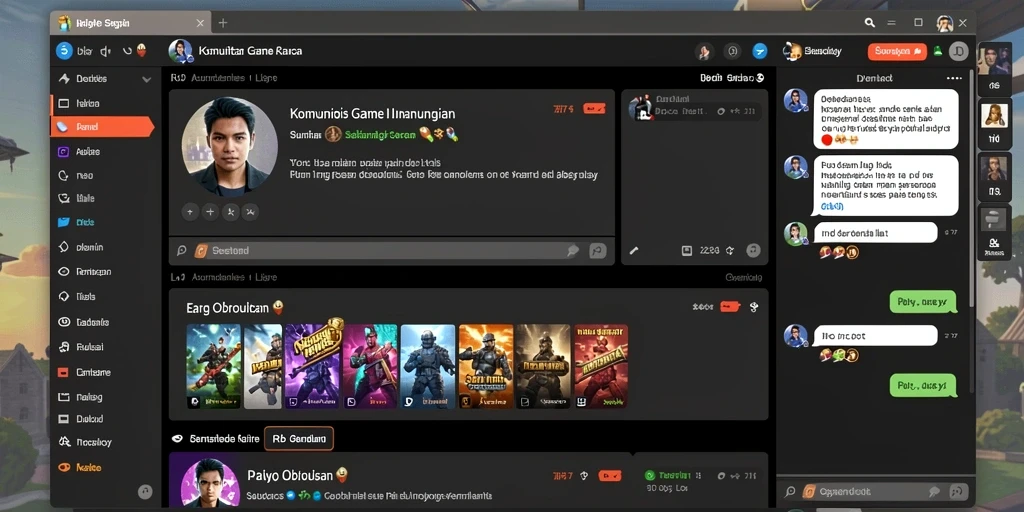Click the pencil edit icon below side panel
This screenshot has height=512, width=1024.
pos(633,250)
